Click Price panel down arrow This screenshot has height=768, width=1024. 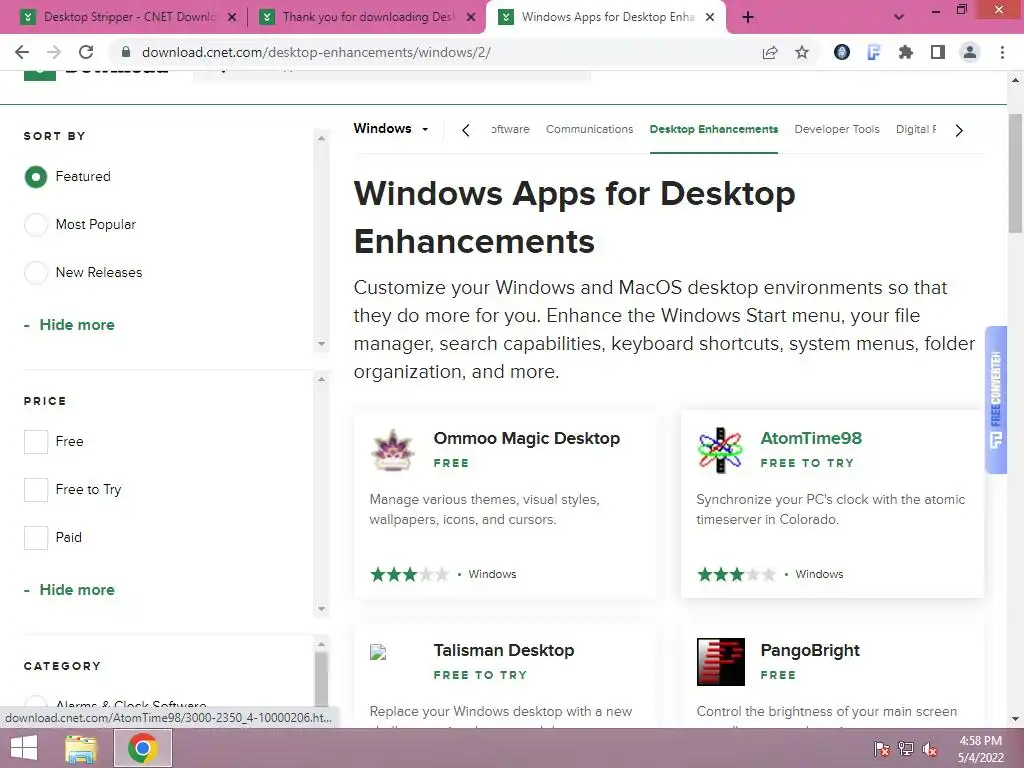tap(321, 609)
